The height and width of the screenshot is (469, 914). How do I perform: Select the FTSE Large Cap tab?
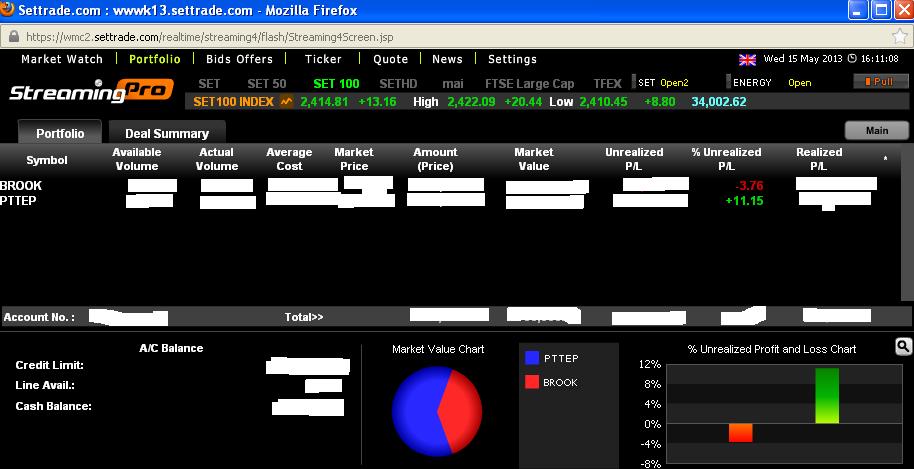click(529, 83)
